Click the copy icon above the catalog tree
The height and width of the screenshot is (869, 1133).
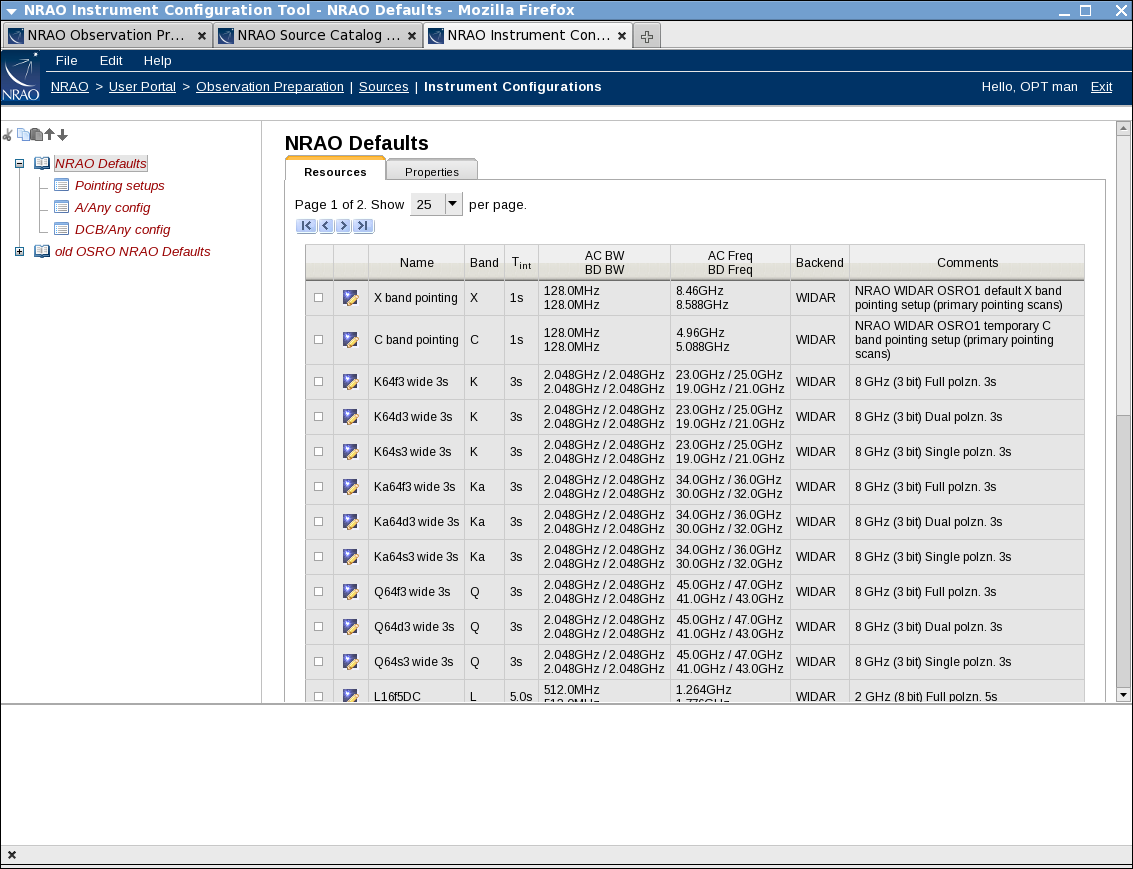[23, 135]
